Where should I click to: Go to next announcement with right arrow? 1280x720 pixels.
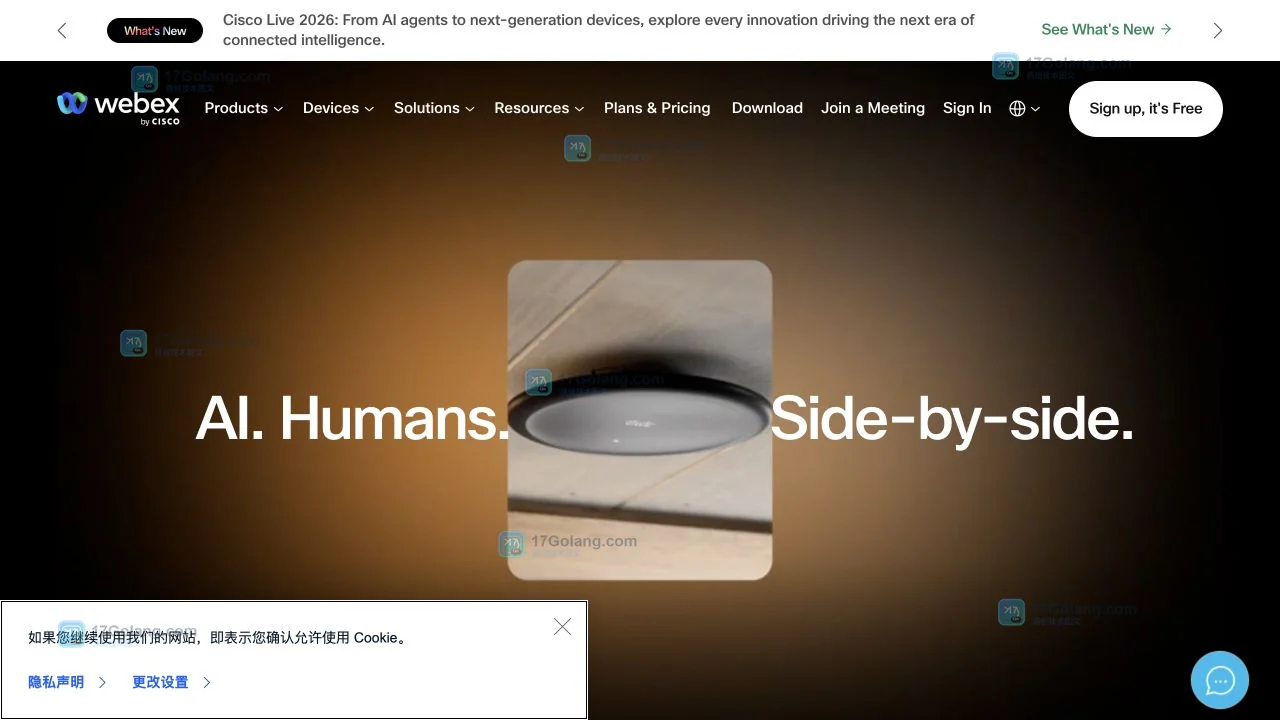coord(1218,30)
